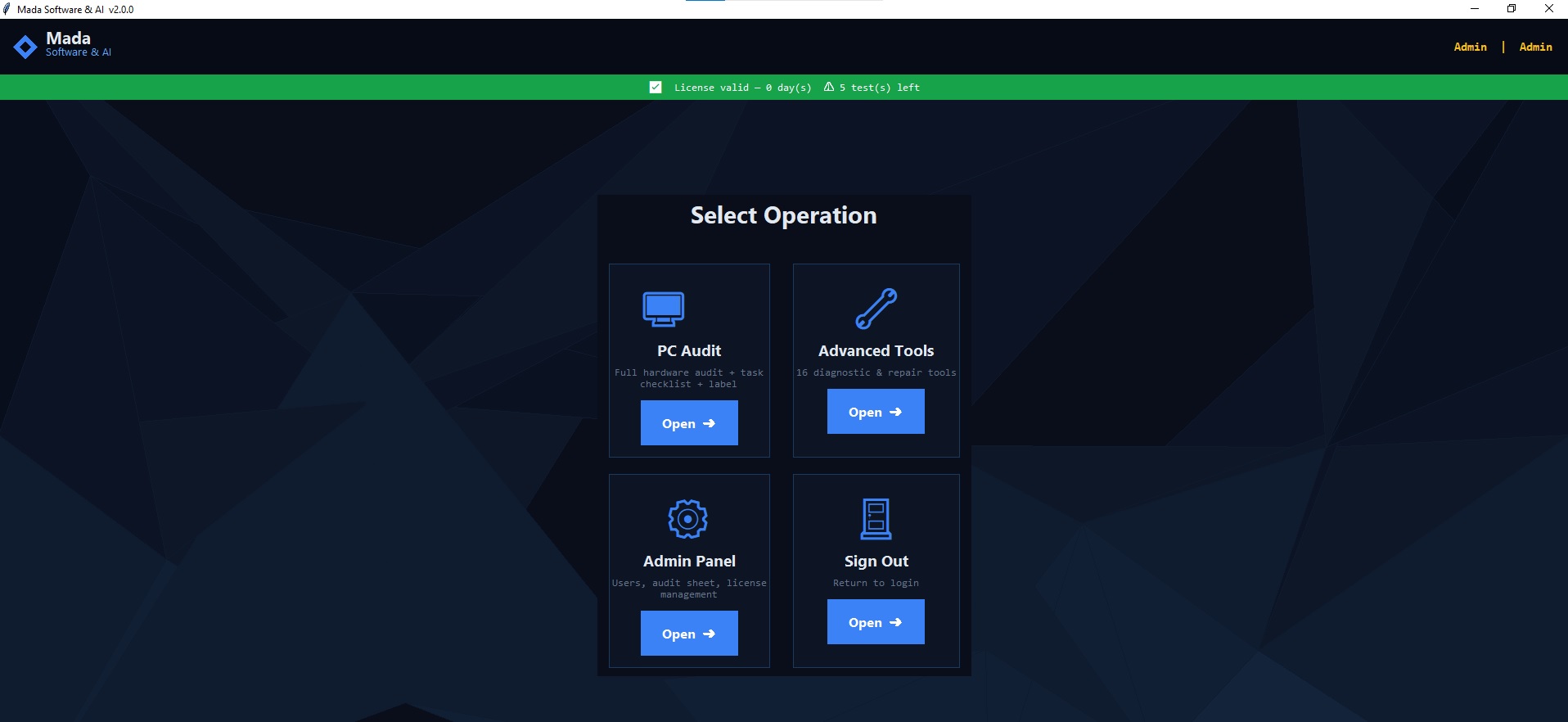Click the tests-left warning triangle icon
The width and height of the screenshot is (1568, 722).
[x=829, y=87]
